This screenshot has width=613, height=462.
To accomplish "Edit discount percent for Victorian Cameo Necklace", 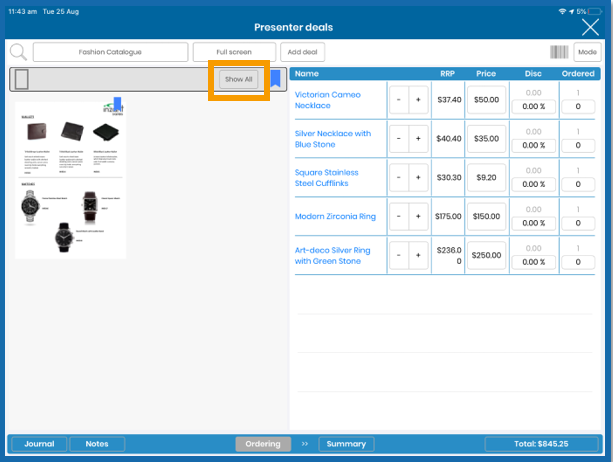I will pos(534,106).
